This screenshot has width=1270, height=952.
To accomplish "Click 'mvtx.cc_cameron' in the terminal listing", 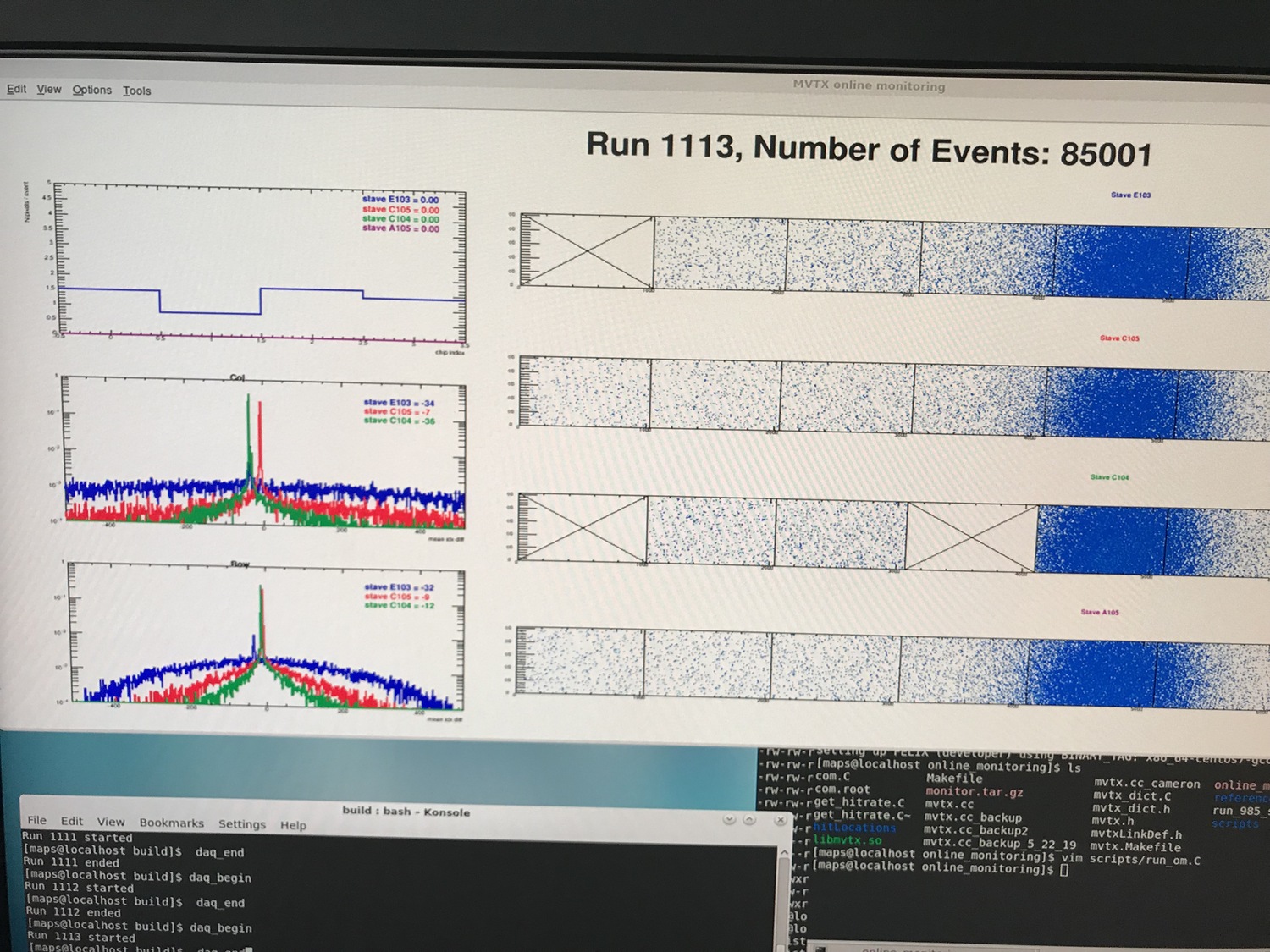I will coord(1146,784).
